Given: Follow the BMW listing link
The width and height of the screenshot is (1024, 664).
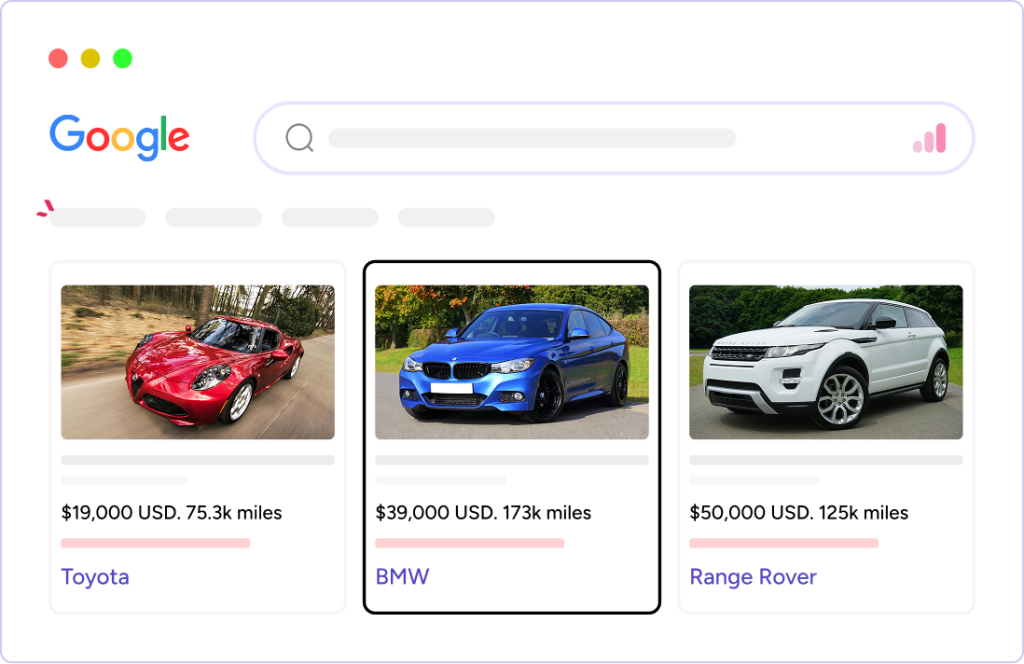Looking at the screenshot, I should [402, 577].
